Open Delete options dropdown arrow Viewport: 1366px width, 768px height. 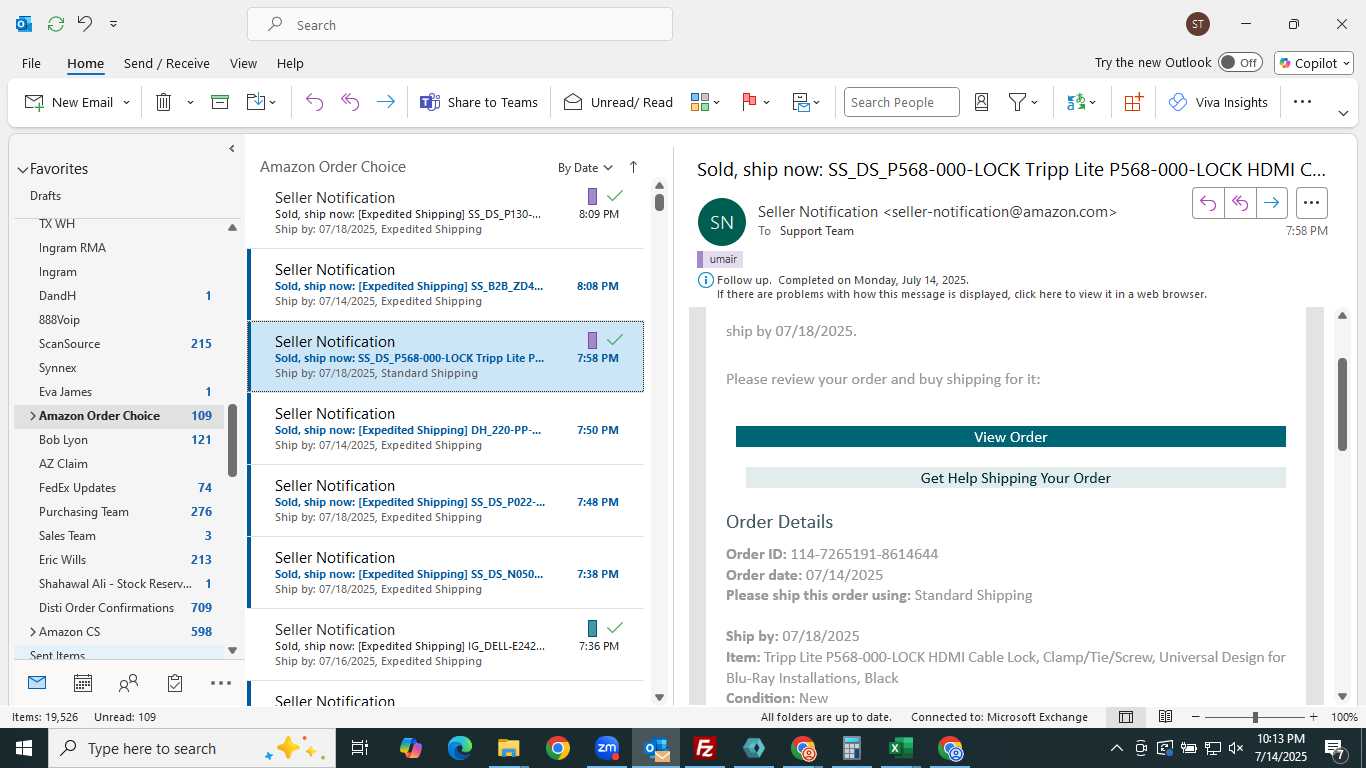tap(190, 102)
